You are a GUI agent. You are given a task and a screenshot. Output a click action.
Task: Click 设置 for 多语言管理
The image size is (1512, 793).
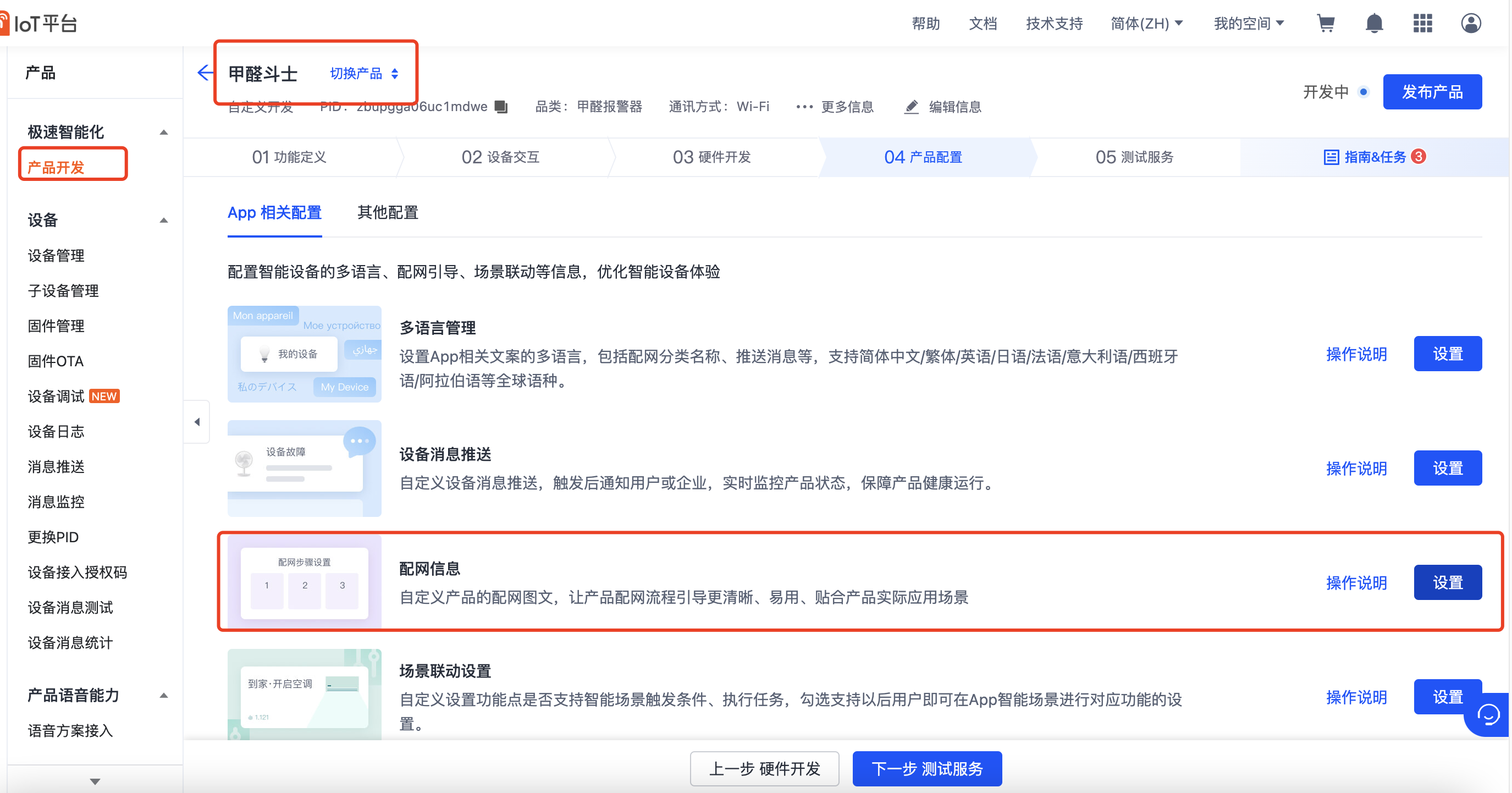1448,354
